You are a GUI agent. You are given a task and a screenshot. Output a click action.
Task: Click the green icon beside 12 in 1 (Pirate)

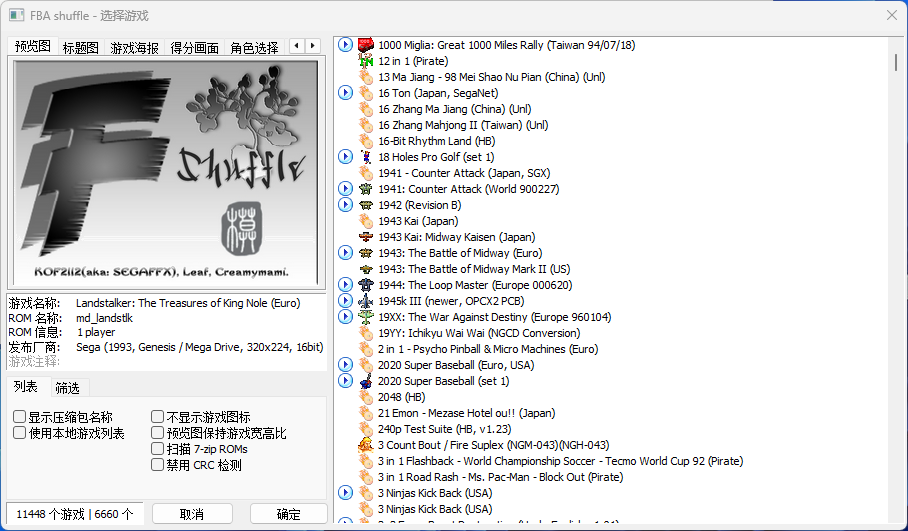366,61
